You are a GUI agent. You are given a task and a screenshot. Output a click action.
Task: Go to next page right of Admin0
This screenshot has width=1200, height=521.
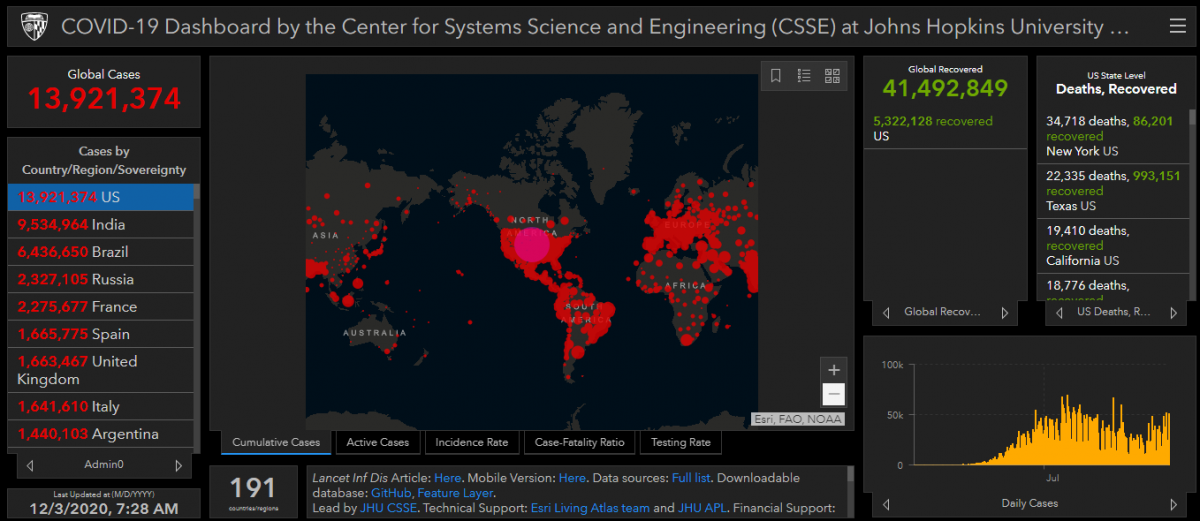[x=179, y=465]
